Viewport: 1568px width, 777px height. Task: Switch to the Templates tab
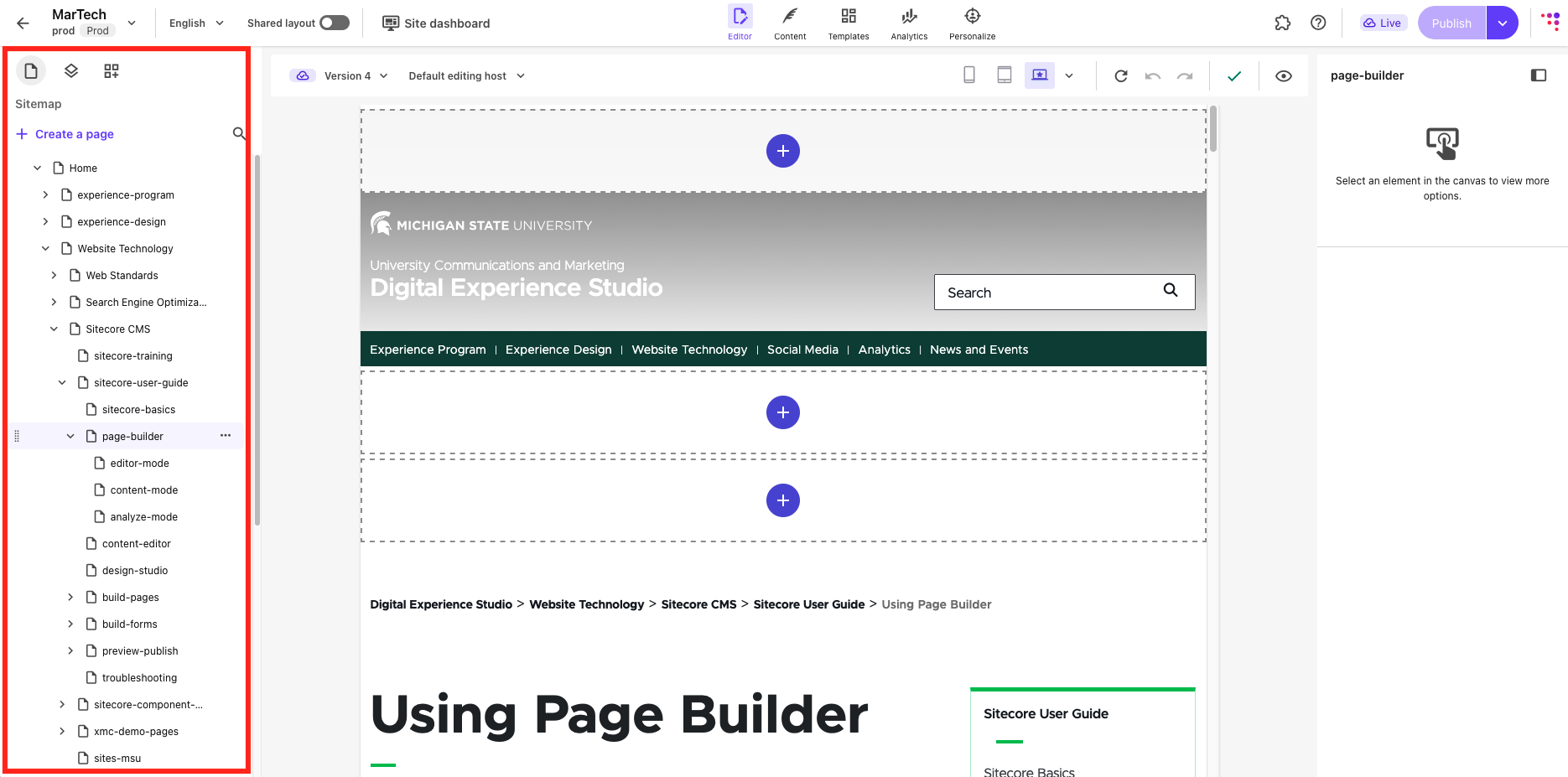tap(849, 23)
